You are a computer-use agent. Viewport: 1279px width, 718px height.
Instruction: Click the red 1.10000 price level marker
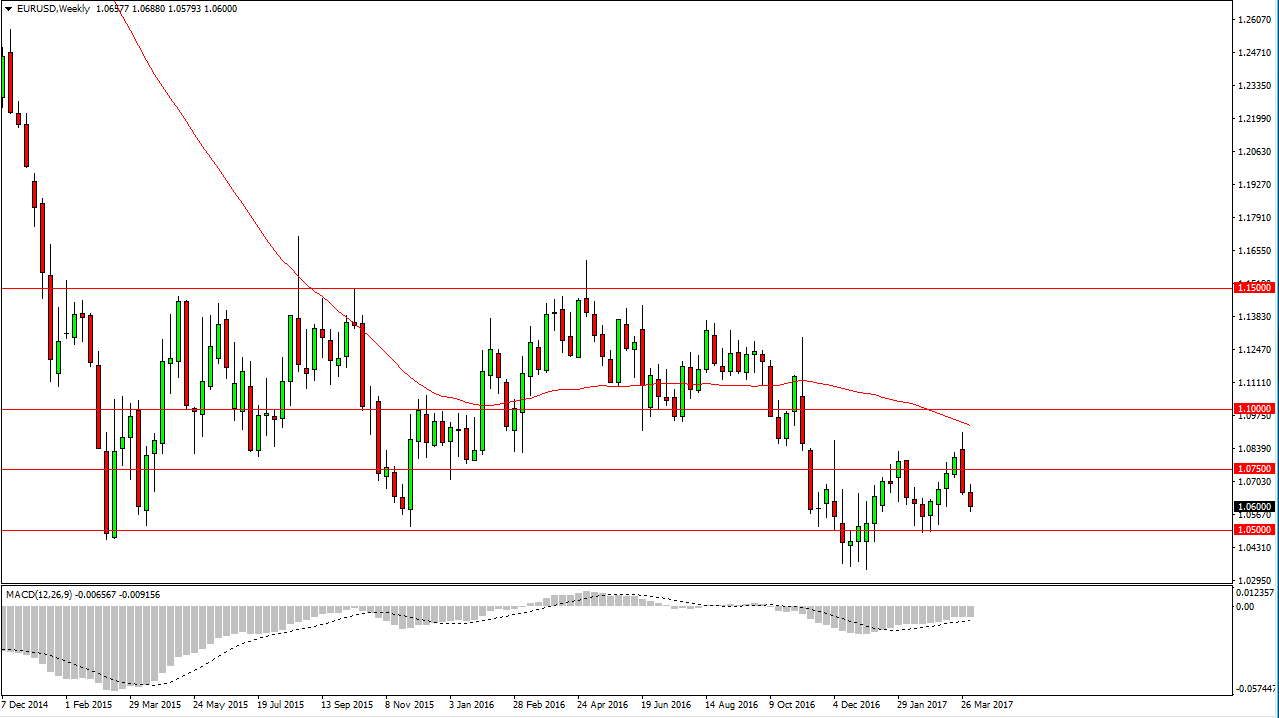pyautogui.click(x=1253, y=408)
